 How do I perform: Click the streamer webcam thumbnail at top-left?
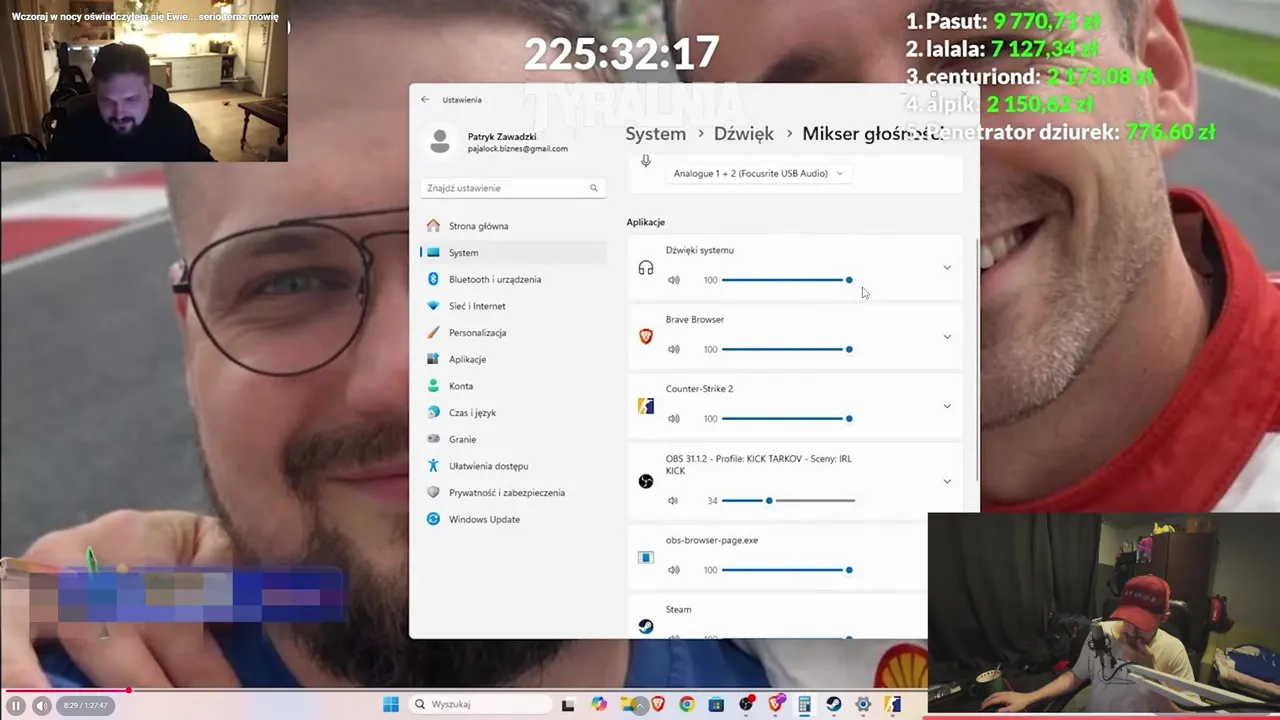tap(144, 81)
